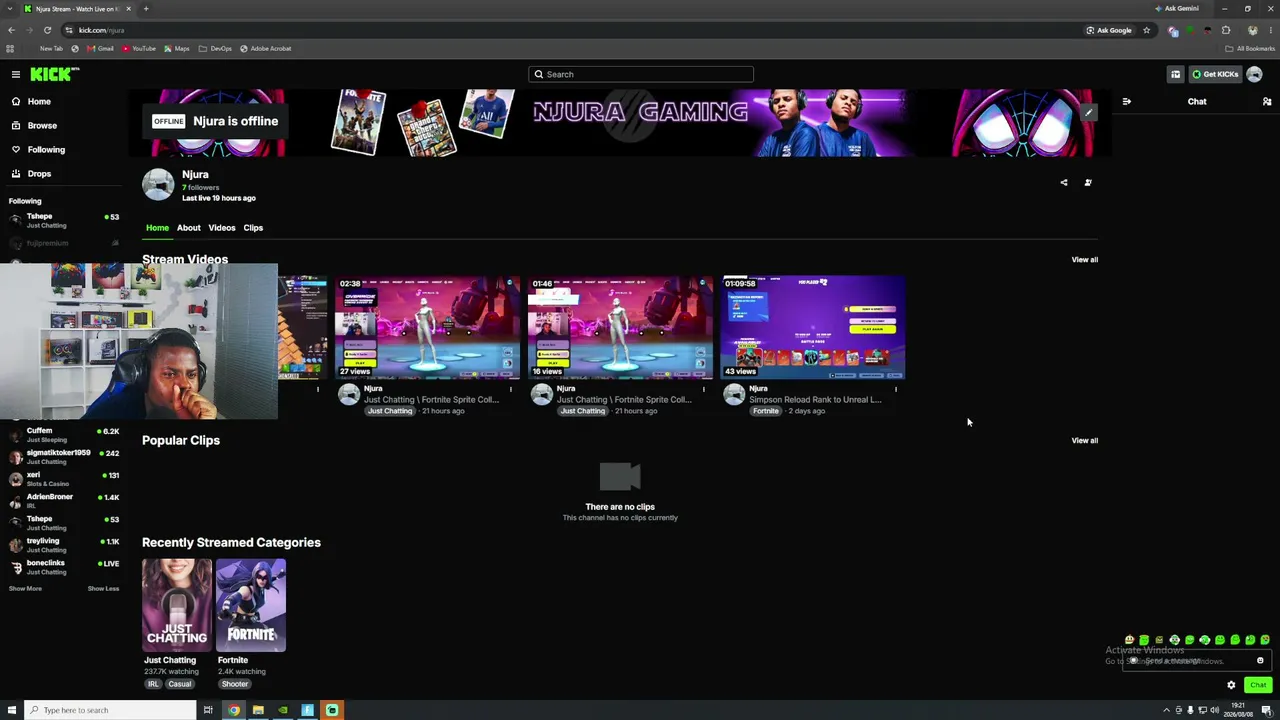Collapse the chat panel using arrow icon
The image size is (1280, 720).
[1127, 101]
